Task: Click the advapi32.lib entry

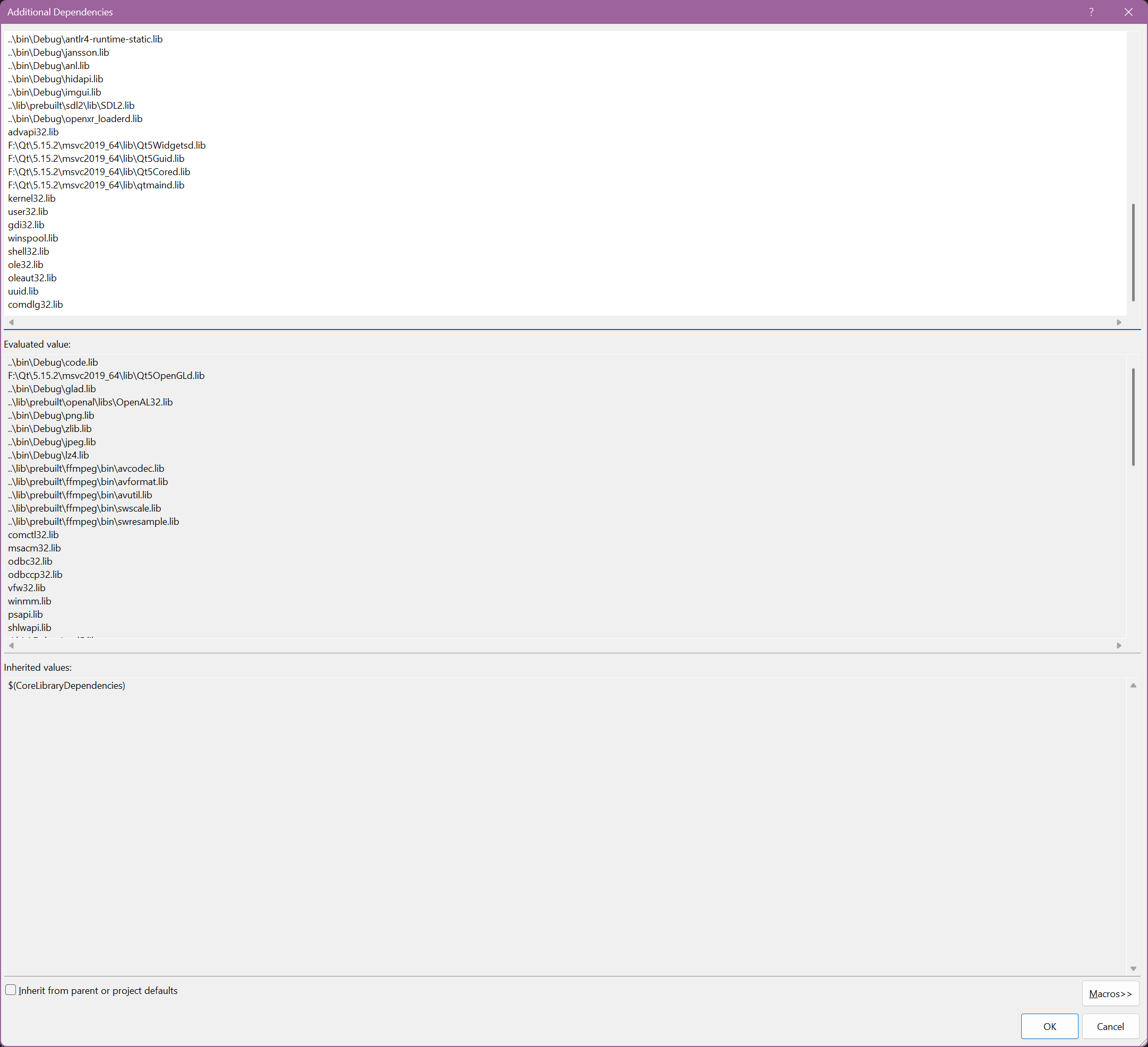Action: pos(33,132)
